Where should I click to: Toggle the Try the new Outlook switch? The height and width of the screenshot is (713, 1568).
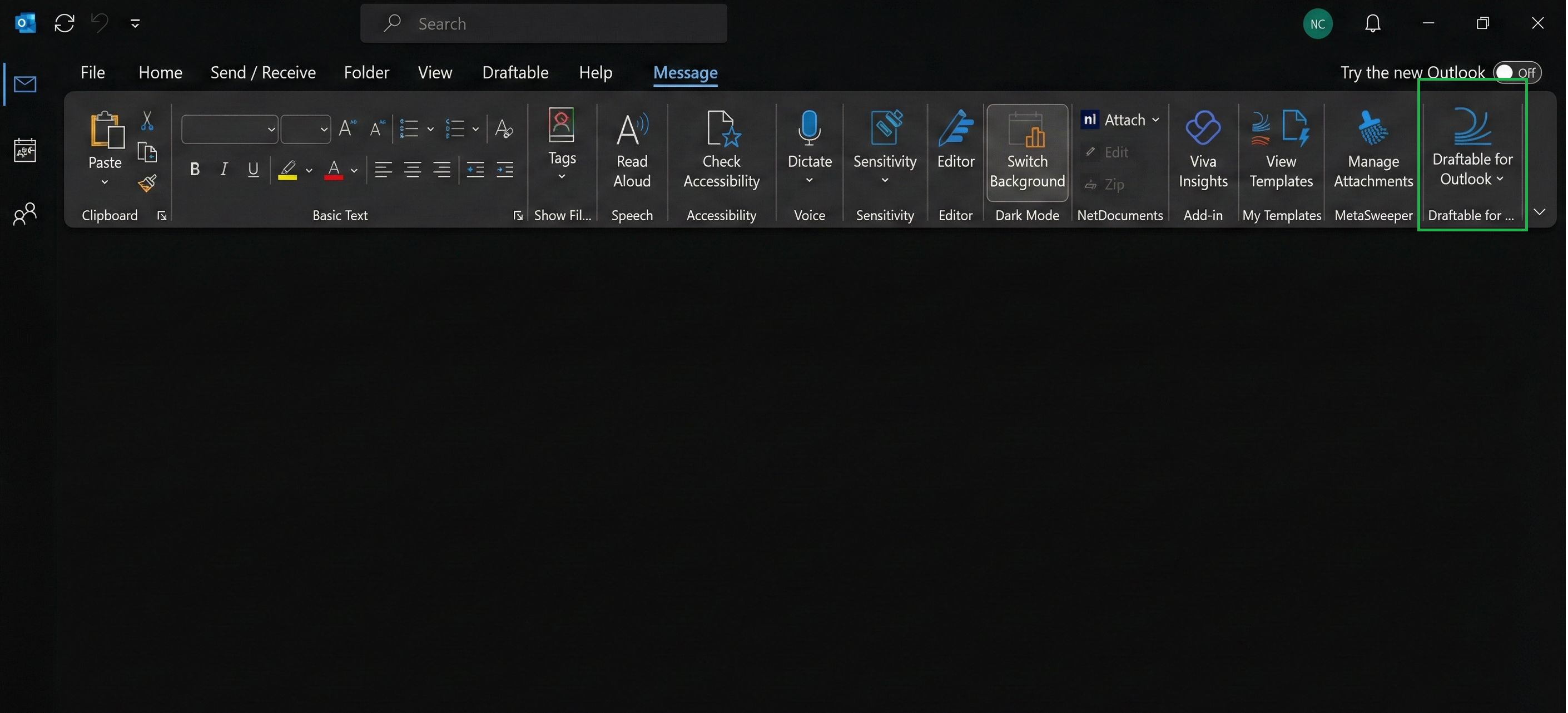coord(1515,72)
